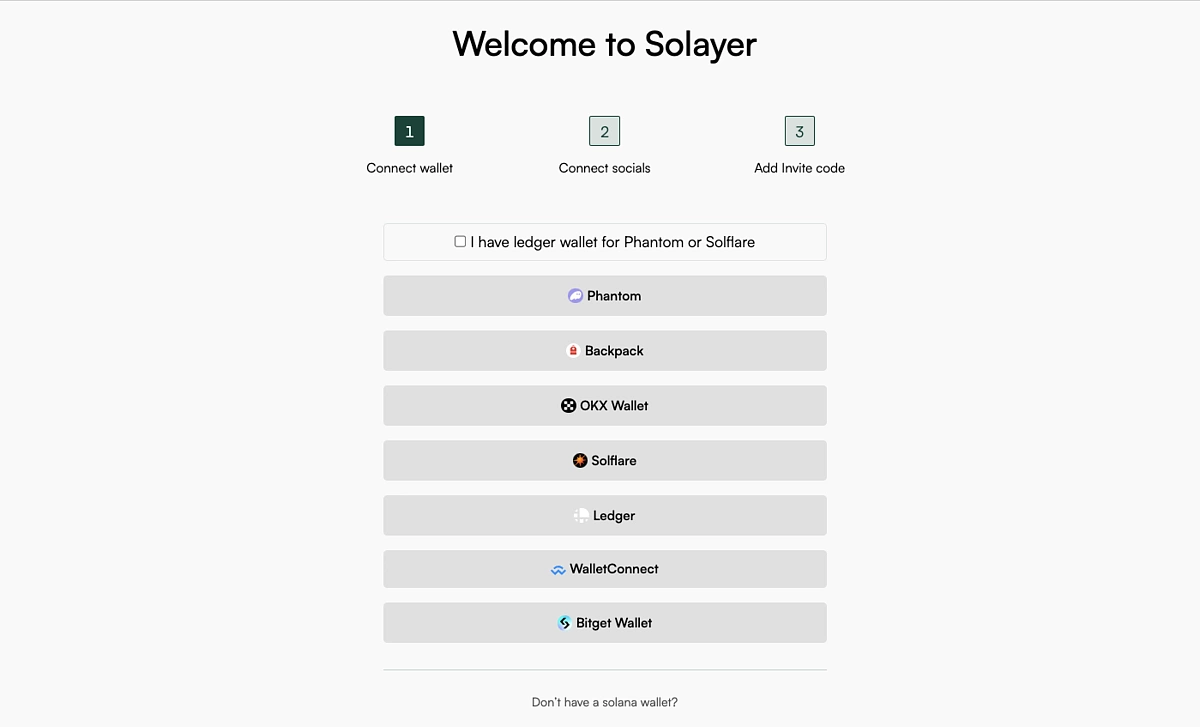
Task: Click the step 3 numbered box
Action: pyautogui.click(x=799, y=130)
